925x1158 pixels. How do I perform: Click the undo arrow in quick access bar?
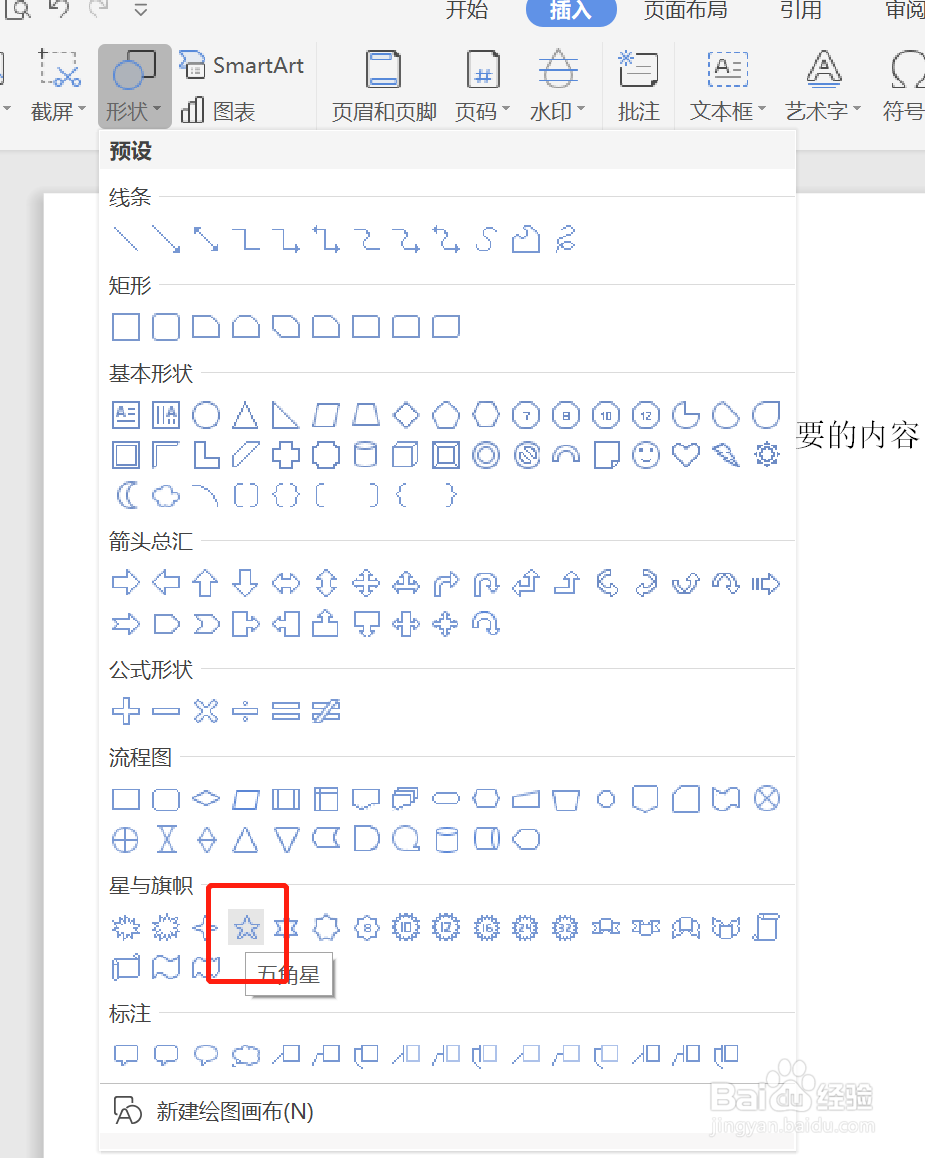tap(60, 10)
